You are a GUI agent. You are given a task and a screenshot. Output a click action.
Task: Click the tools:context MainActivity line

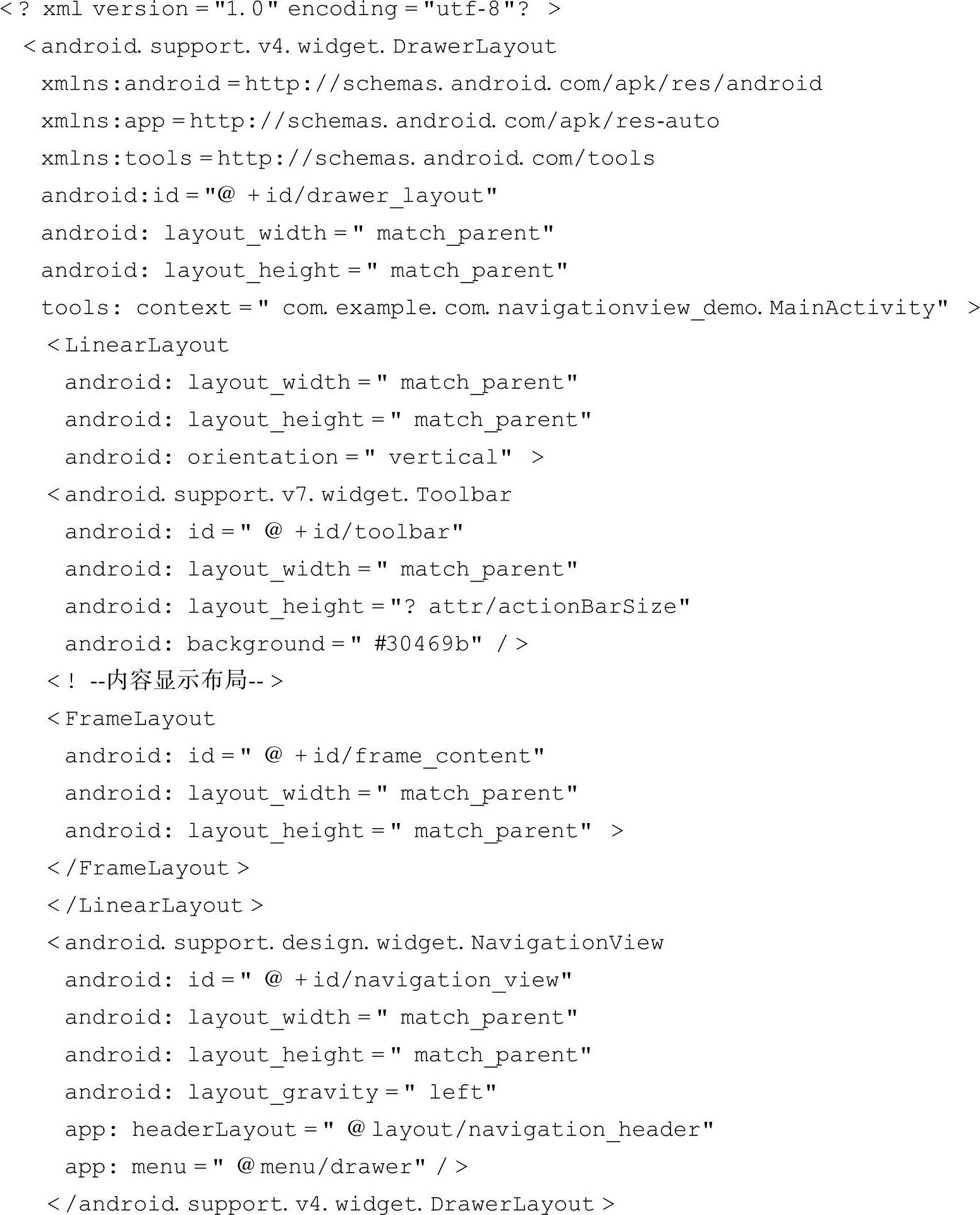[x=494, y=308]
